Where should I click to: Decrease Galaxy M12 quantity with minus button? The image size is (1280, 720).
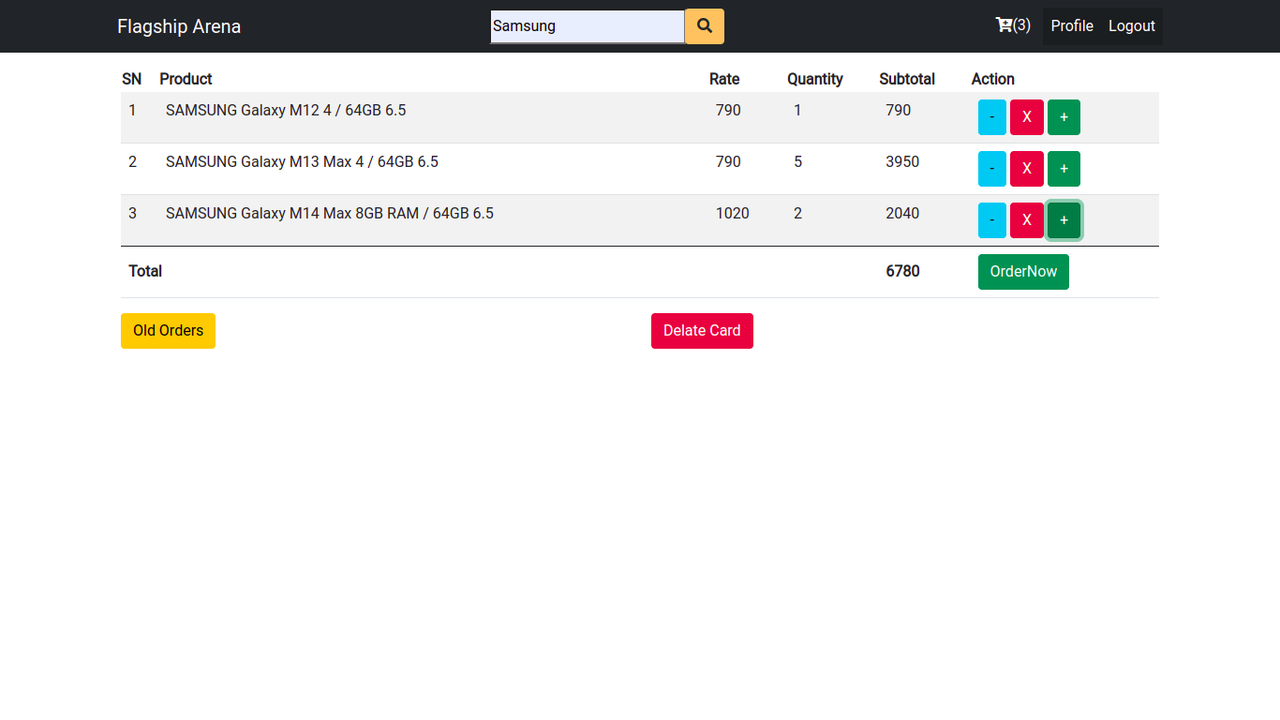pos(991,117)
